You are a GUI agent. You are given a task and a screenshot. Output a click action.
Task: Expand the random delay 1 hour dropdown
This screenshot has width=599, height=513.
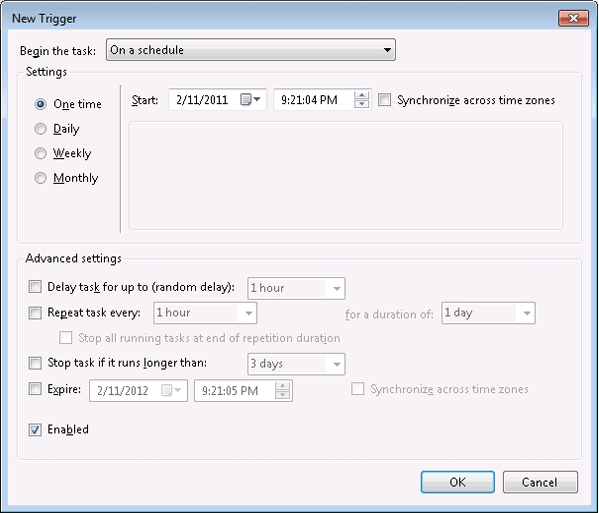(296, 288)
